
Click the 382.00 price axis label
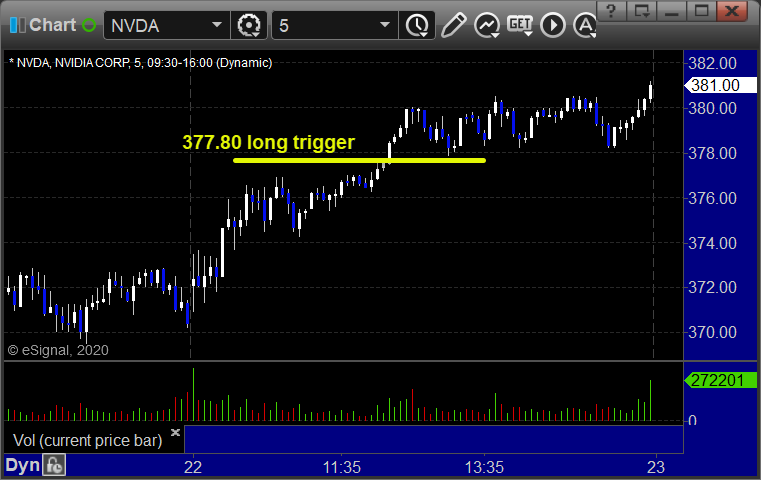coord(712,63)
